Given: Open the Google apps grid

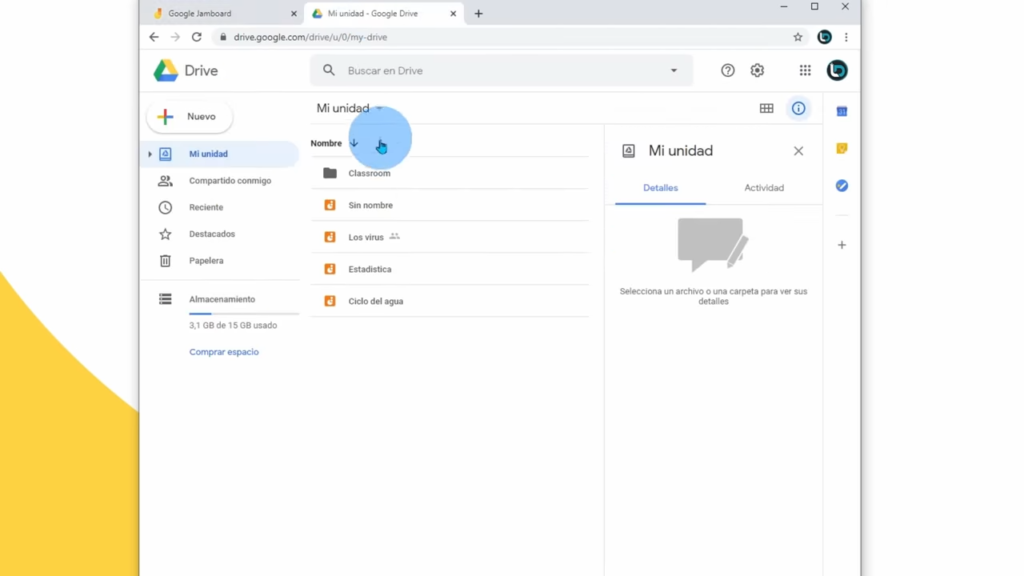Looking at the screenshot, I should pyautogui.click(x=805, y=71).
